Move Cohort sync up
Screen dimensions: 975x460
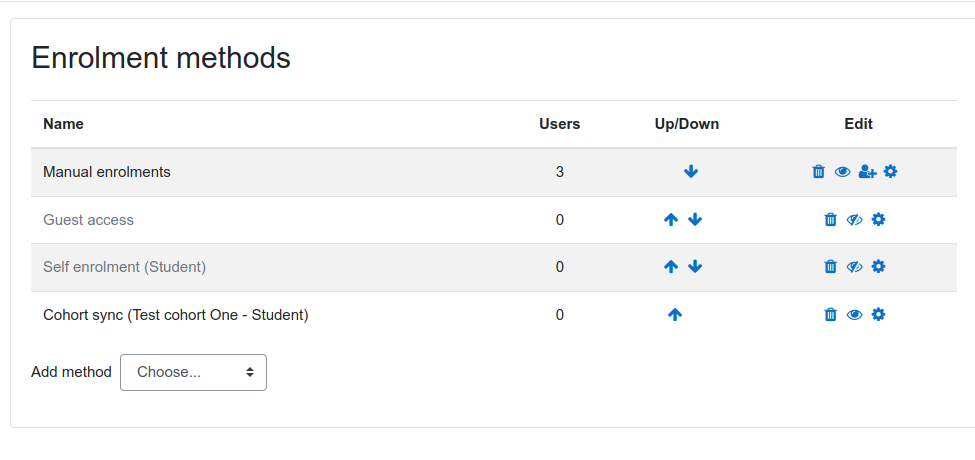coord(675,315)
